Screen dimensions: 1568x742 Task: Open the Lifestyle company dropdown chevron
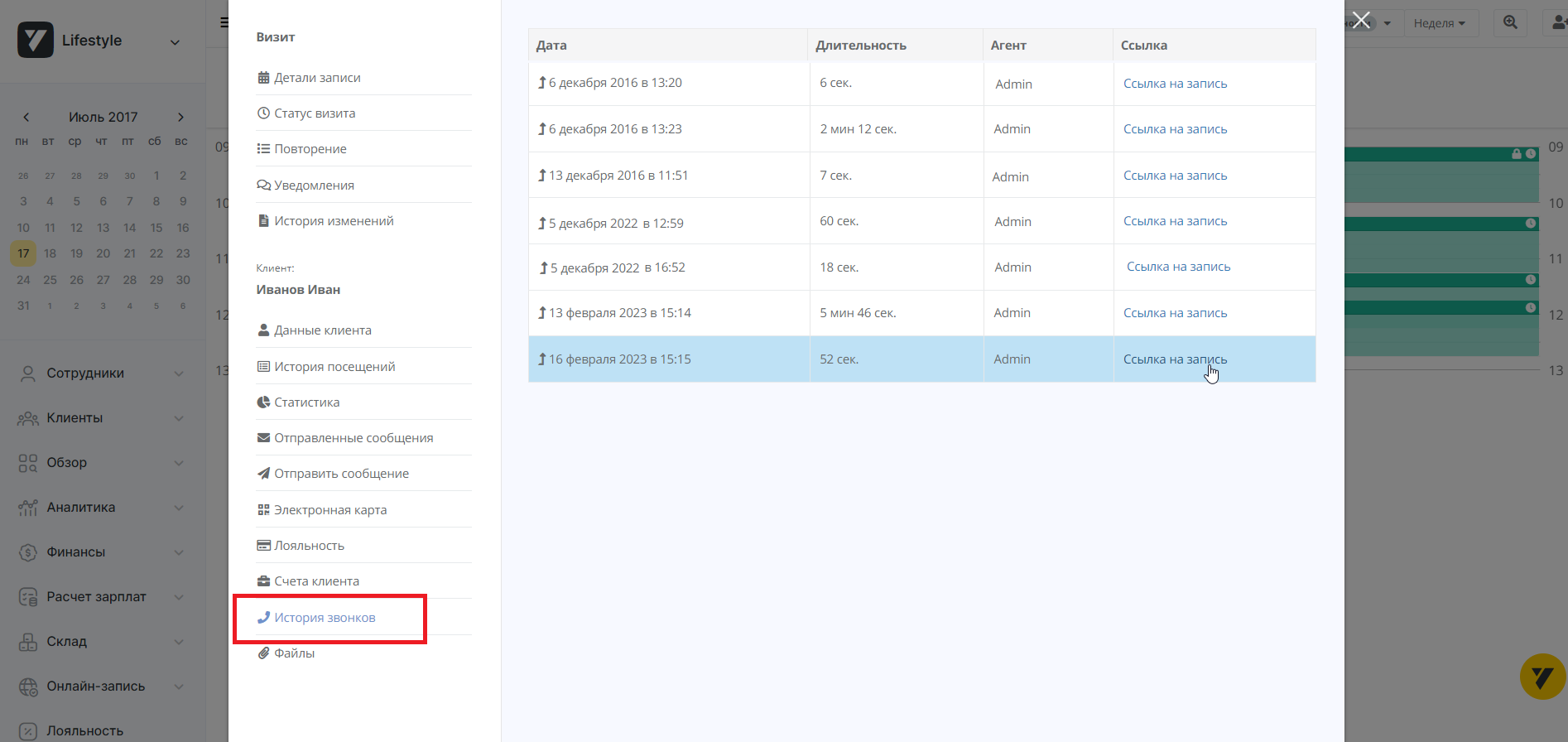(x=175, y=42)
